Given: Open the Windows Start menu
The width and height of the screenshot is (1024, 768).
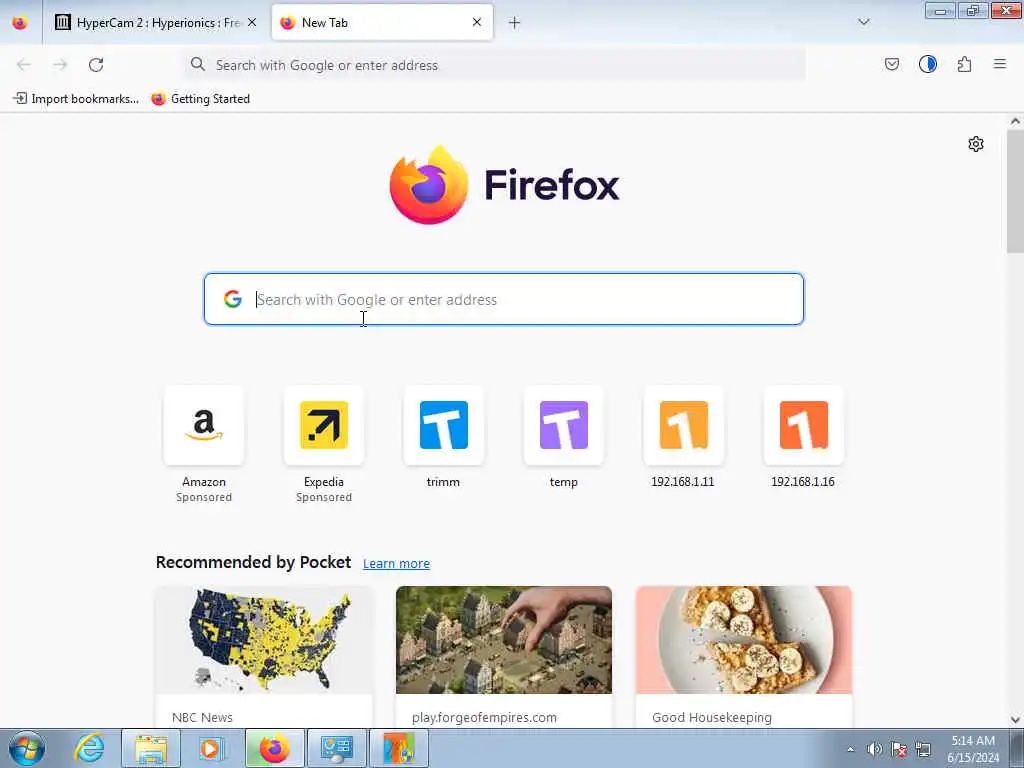Looking at the screenshot, I should (27, 748).
